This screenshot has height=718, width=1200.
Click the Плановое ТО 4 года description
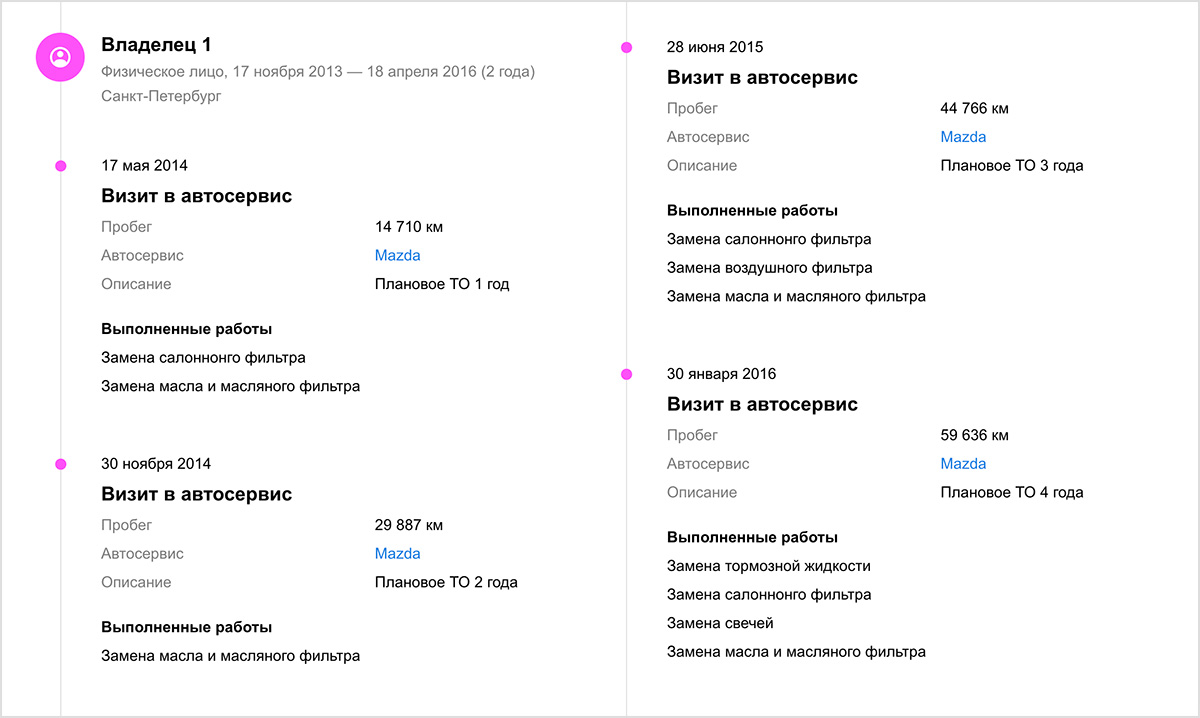coord(1012,492)
